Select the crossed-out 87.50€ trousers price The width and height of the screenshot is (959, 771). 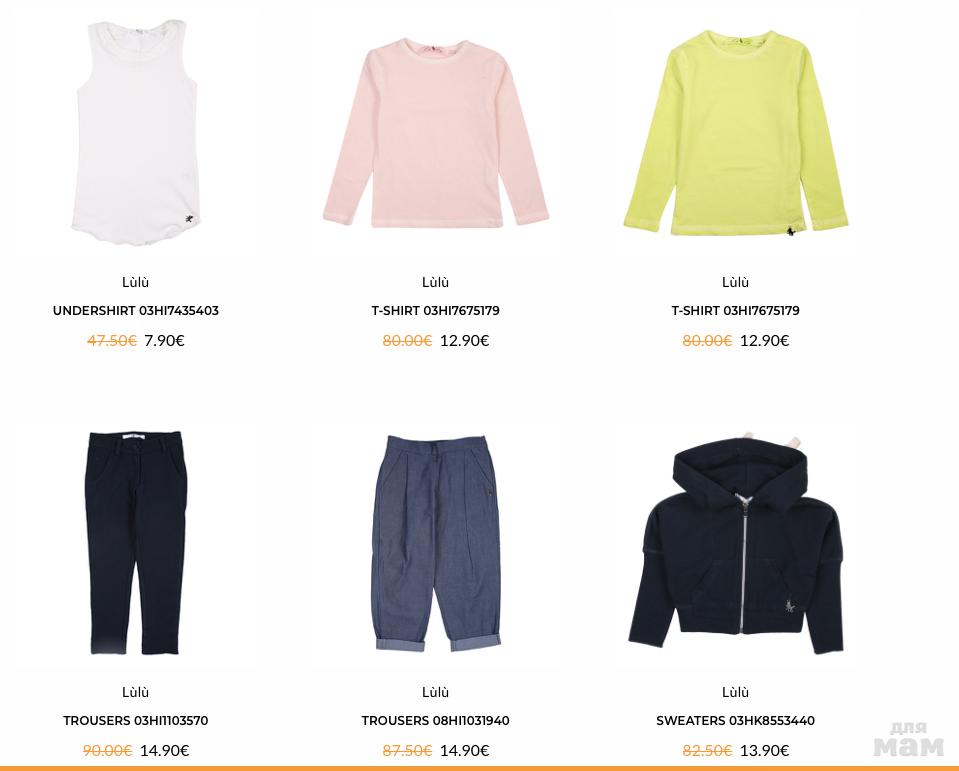[407, 750]
